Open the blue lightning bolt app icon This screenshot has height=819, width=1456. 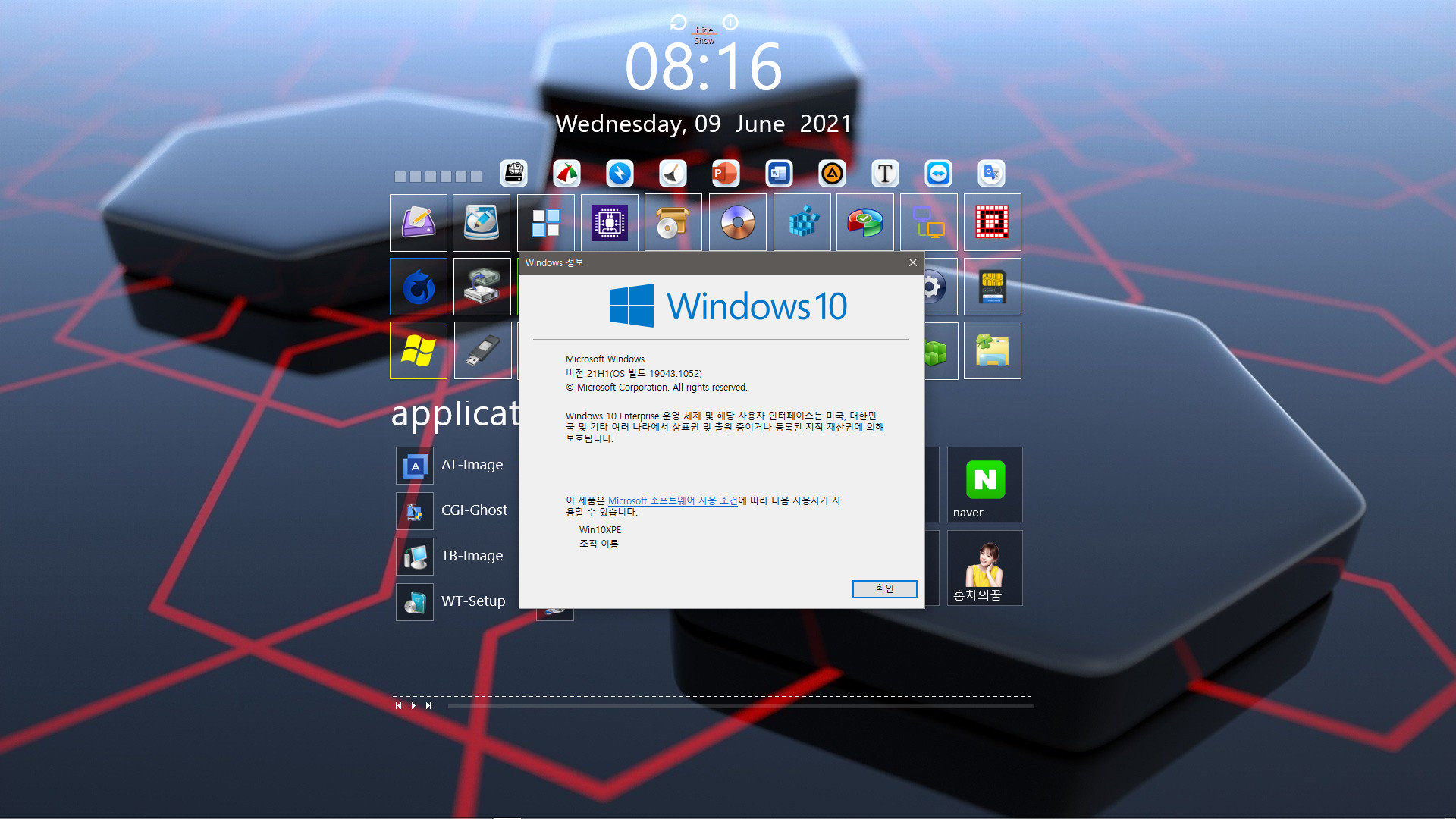620,174
